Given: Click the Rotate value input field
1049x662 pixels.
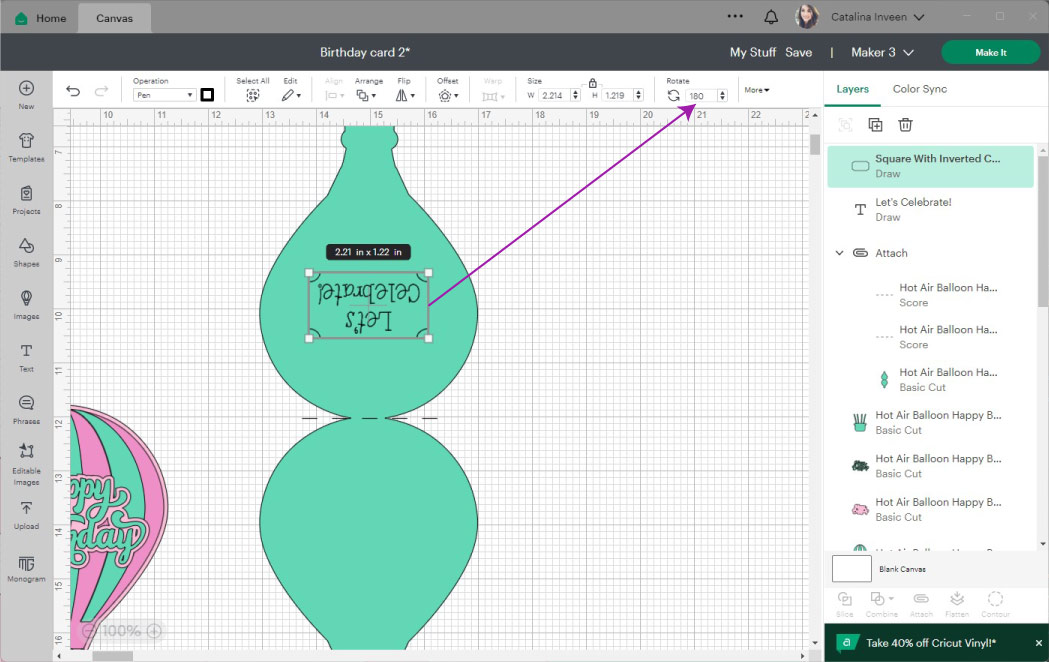Looking at the screenshot, I should [x=701, y=96].
